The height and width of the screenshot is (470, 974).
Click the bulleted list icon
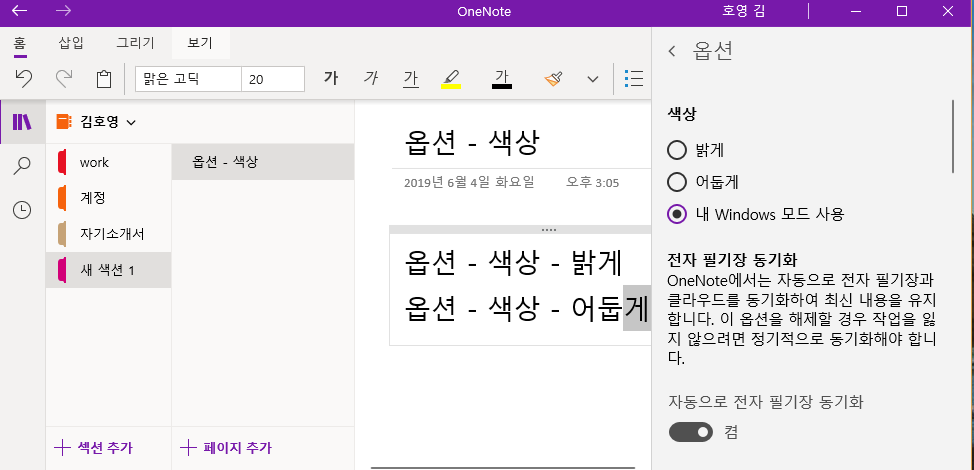(x=634, y=79)
